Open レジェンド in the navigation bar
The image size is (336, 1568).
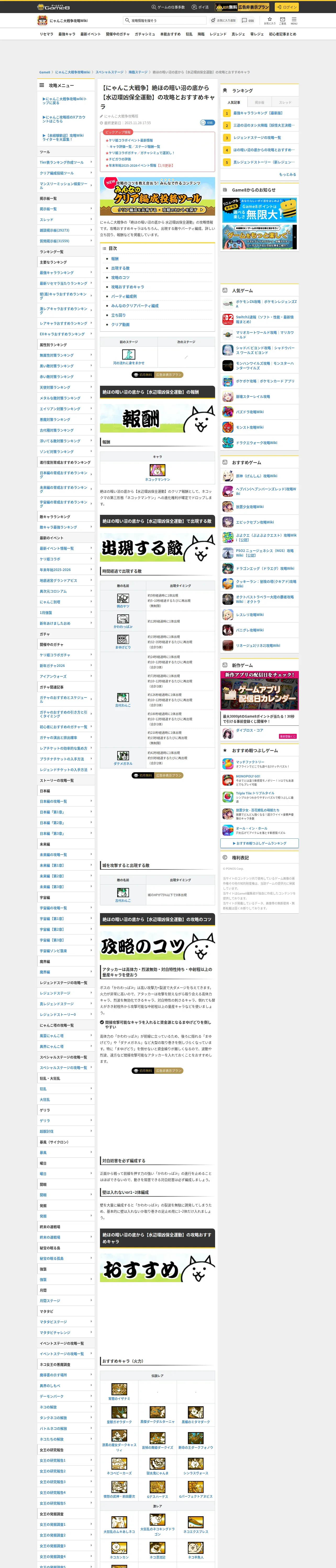tap(218, 34)
